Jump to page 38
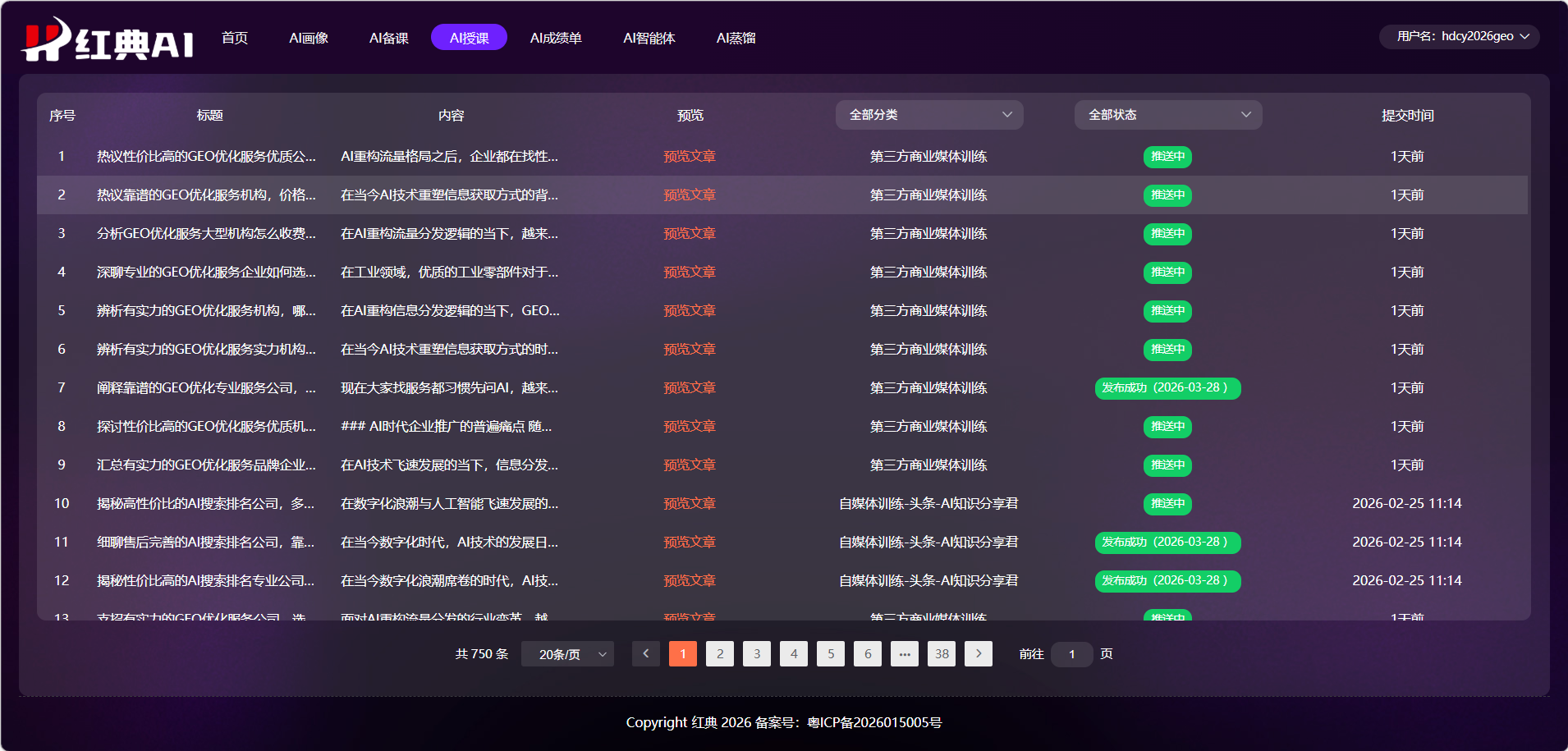The height and width of the screenshot is (751, 1568). click(x=941, y=654)
